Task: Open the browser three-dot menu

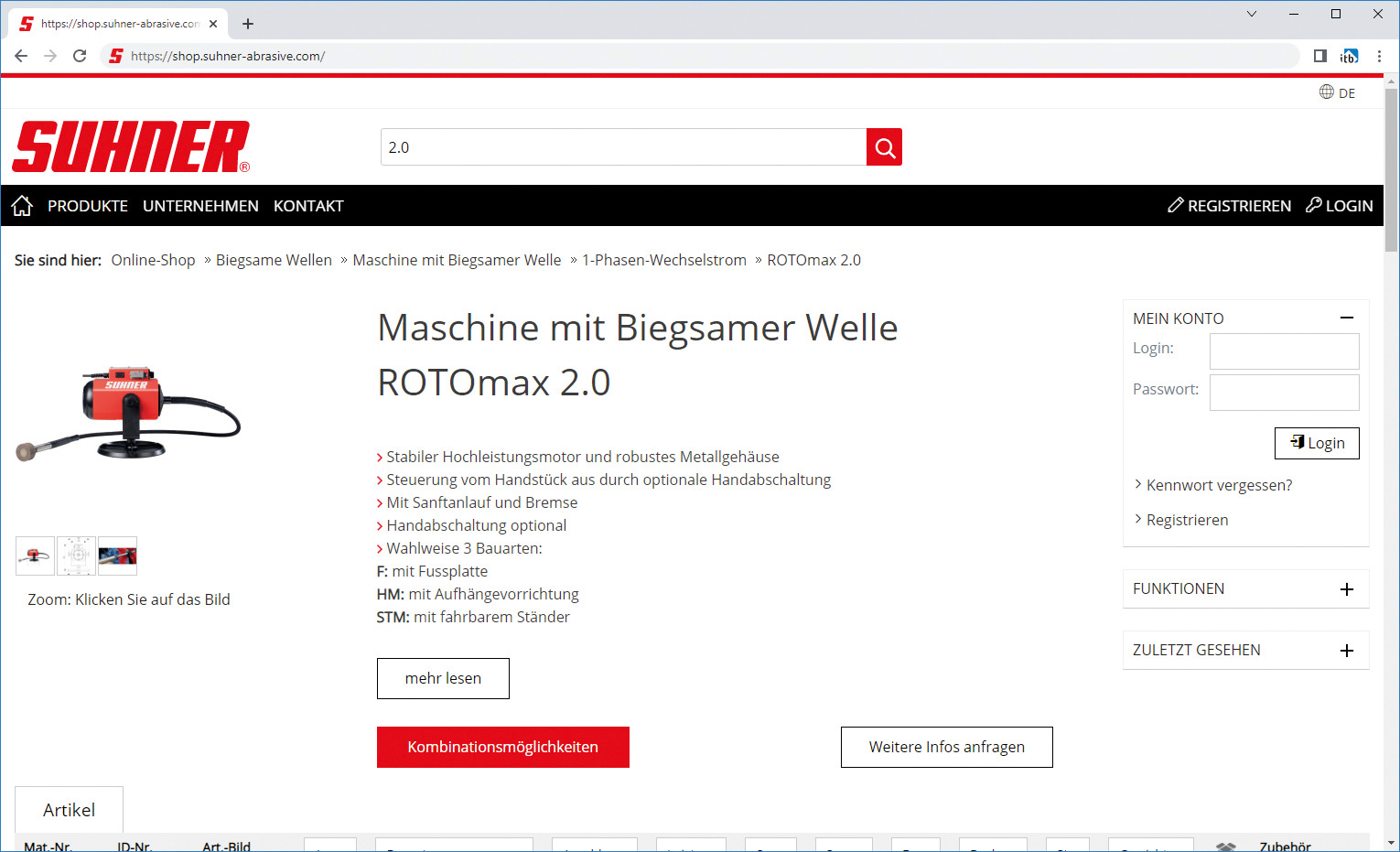Action: (x=1379, y=56)
